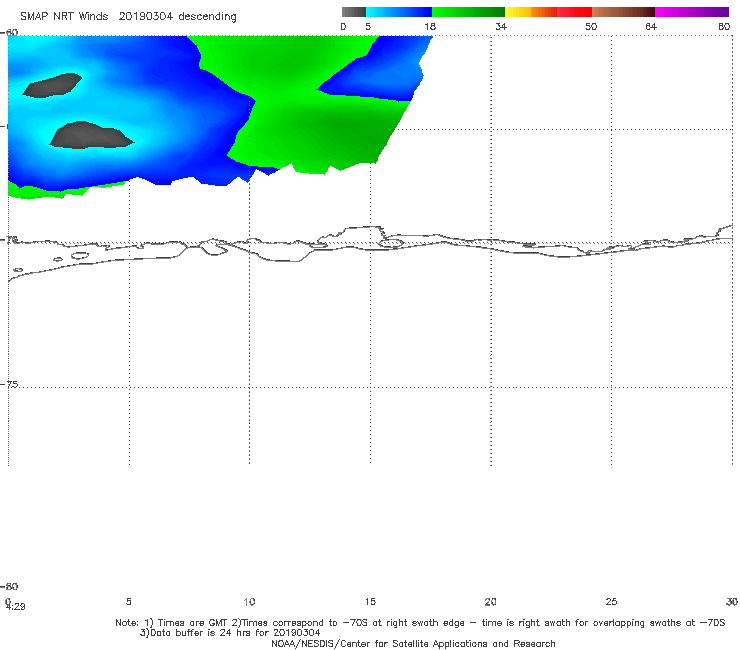This screenshot has width=740, height=650.
Task: Click the latitude axis label "-60"
Action: click(x=10, y=32)
